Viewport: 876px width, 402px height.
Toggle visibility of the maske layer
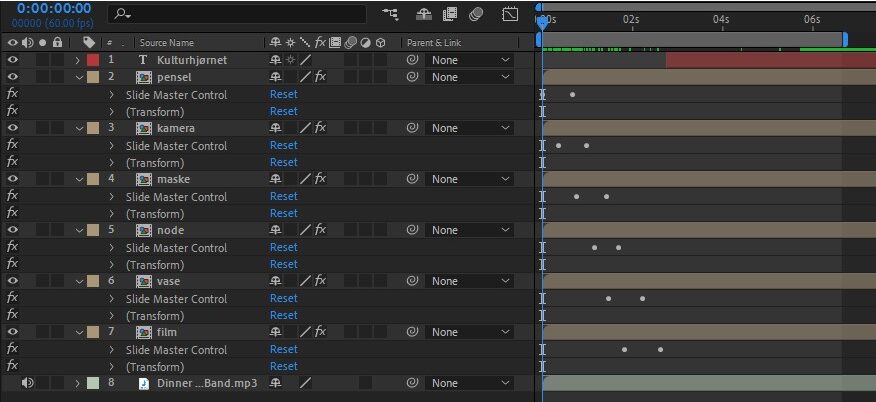pos(13,179)
